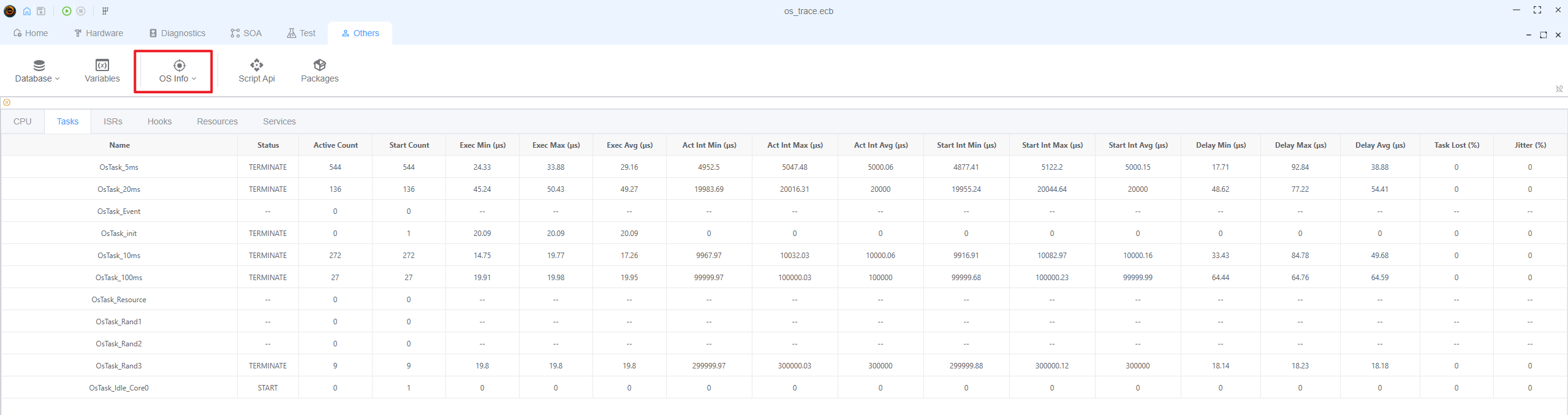Screen dimensions: 1568x415
Task: Click the save icon in title bar
Action: coord(41,11)
